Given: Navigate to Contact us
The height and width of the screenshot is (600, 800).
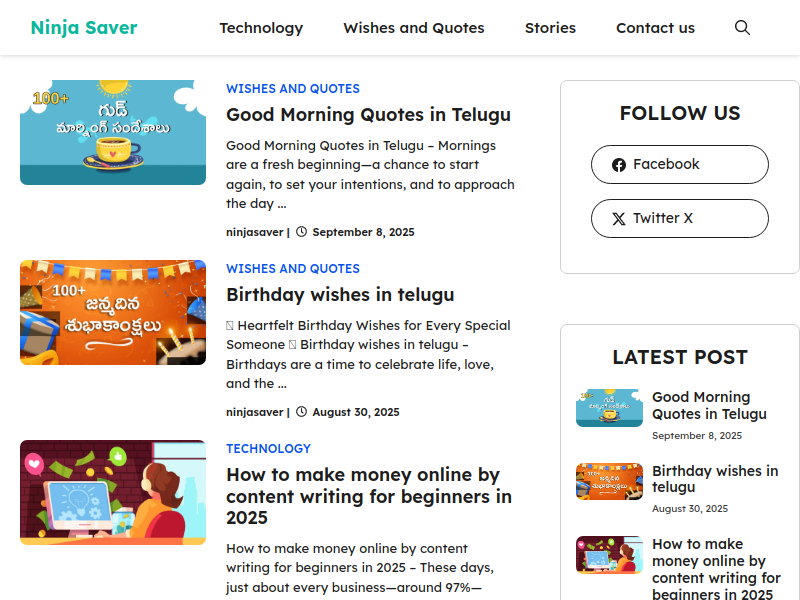Looking at the screenshot, I should pos(655,28).
